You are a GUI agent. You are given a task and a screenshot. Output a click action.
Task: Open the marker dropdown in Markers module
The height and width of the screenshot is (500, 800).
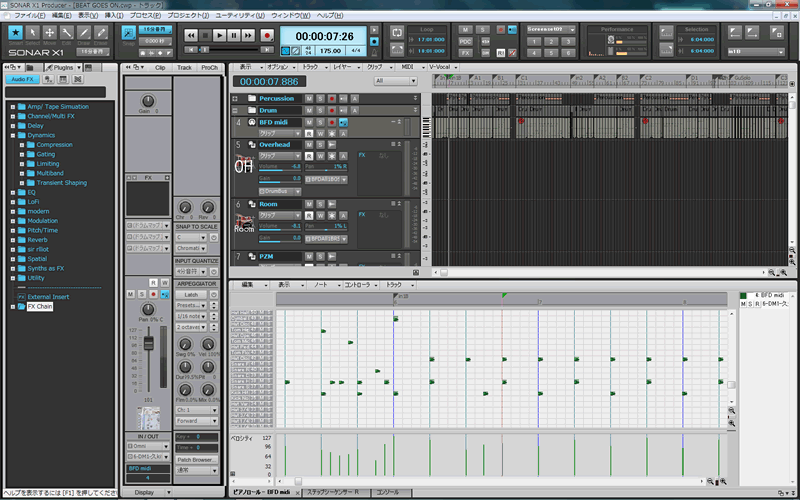(x=781, y=52)
